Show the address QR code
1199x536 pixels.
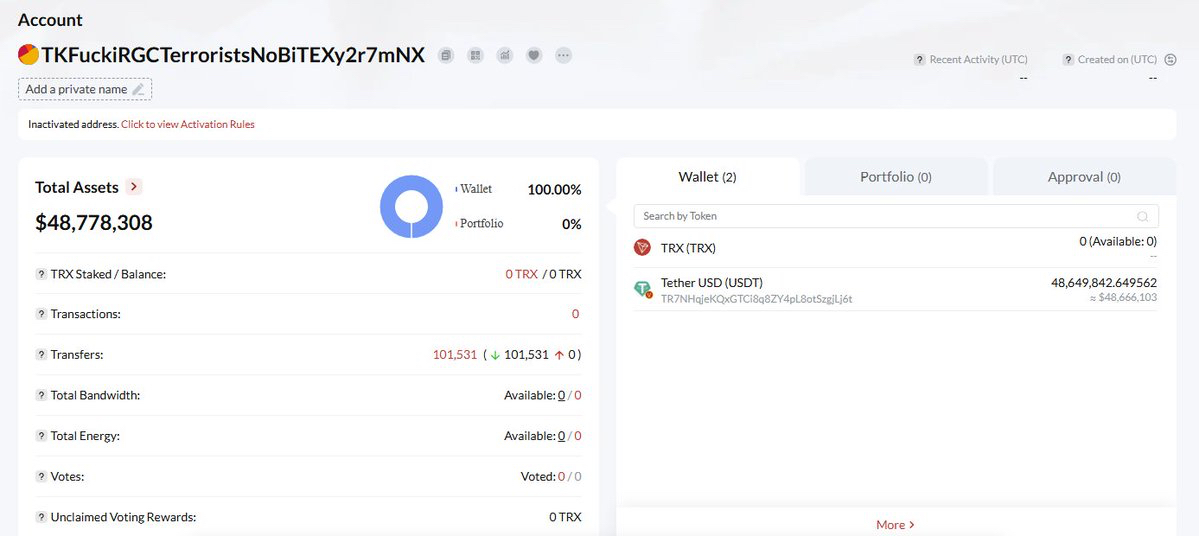pyautogui.click(x=476, y=55)
